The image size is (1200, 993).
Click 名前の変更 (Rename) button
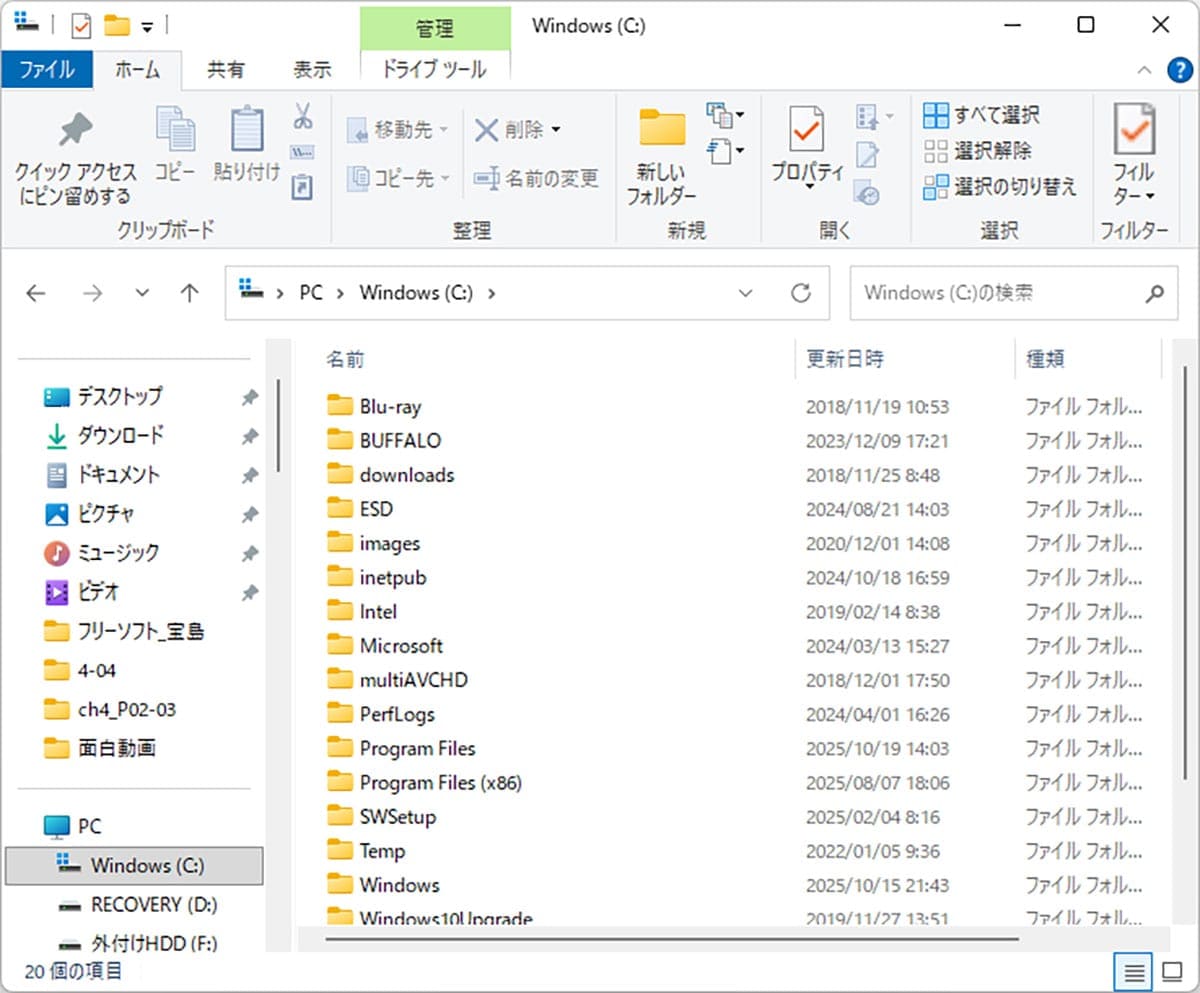(537, 179)
